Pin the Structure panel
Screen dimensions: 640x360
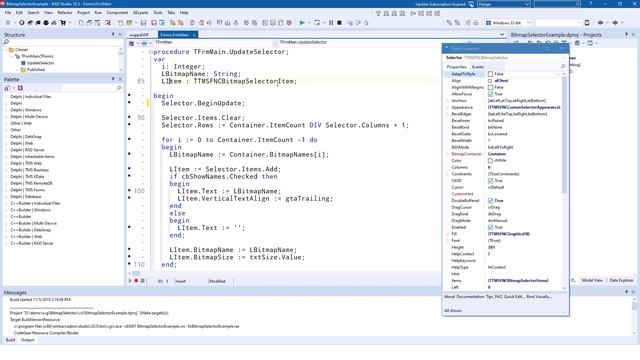click(113, 35)
